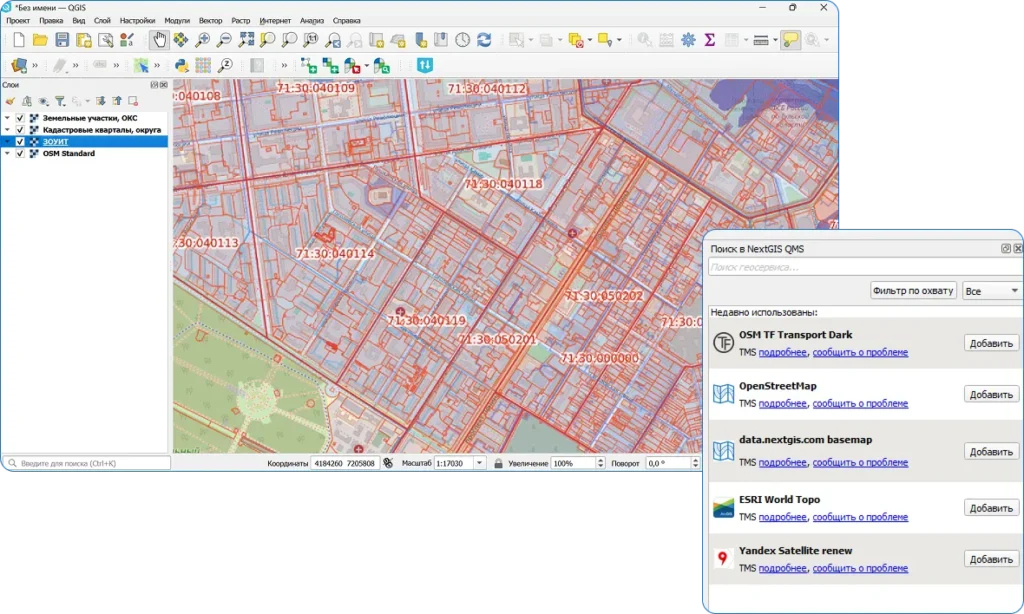The width and height of the screenshot is (1024, 614).
Task: Open the Все services dropdown in QMS panel
Action: (x=991, y=290)
